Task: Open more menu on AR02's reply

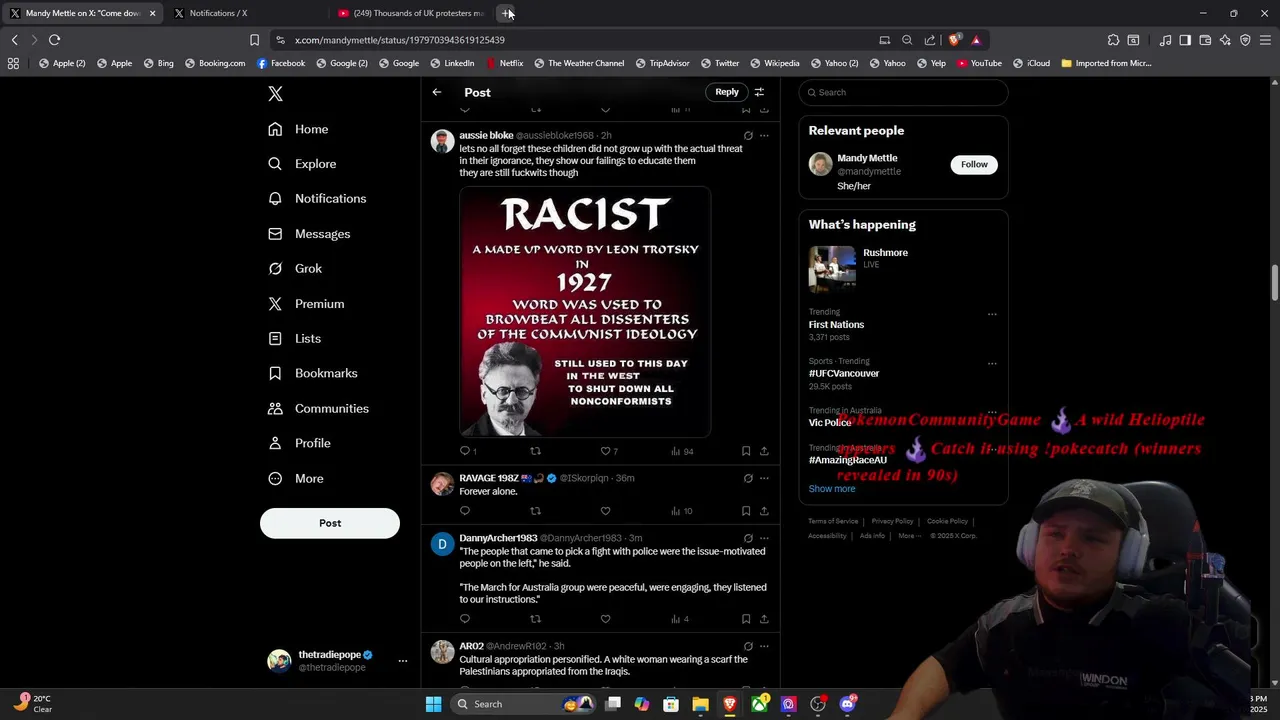Action: 764,646
